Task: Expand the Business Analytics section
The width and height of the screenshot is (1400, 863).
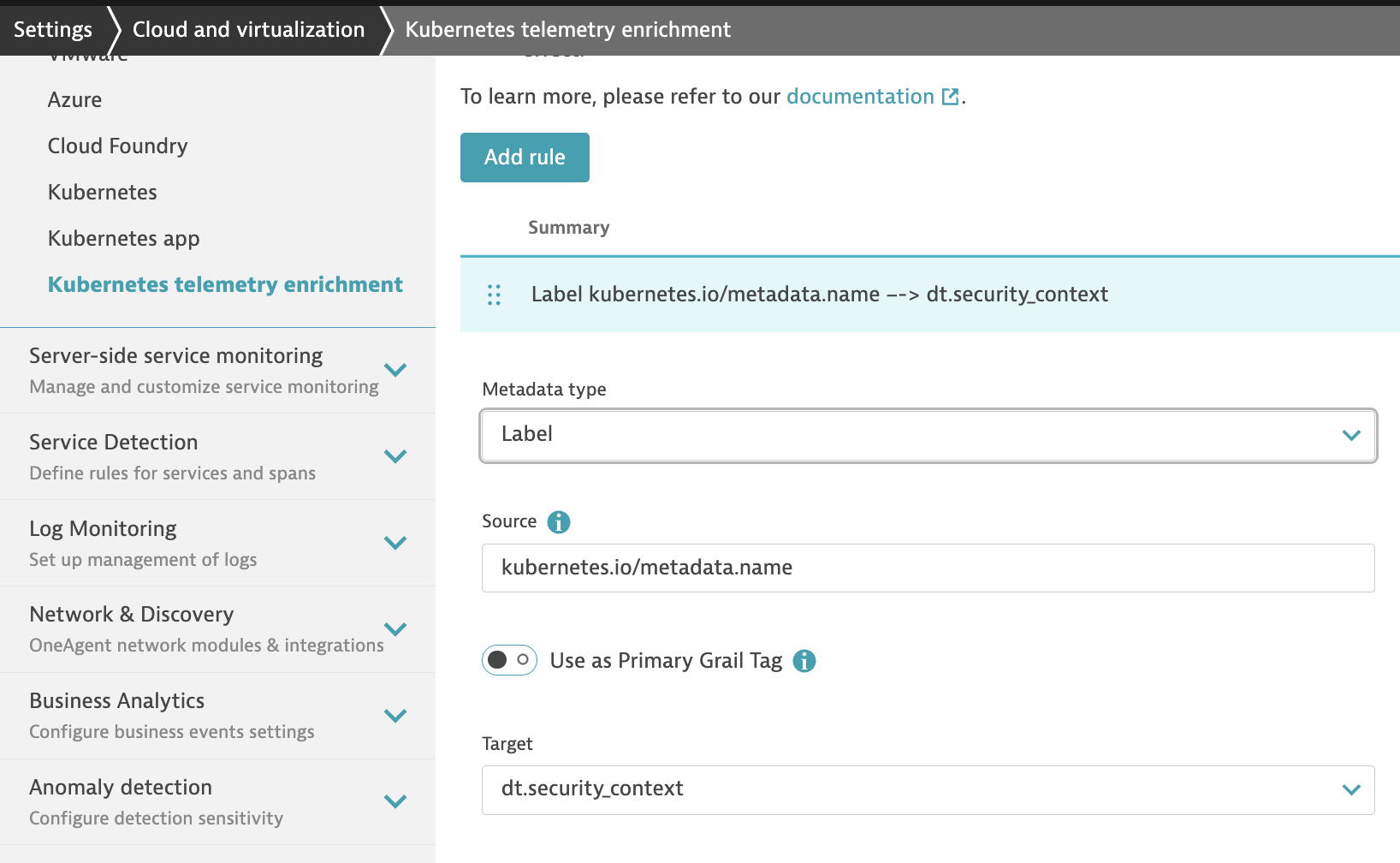Action: (394, 716)
